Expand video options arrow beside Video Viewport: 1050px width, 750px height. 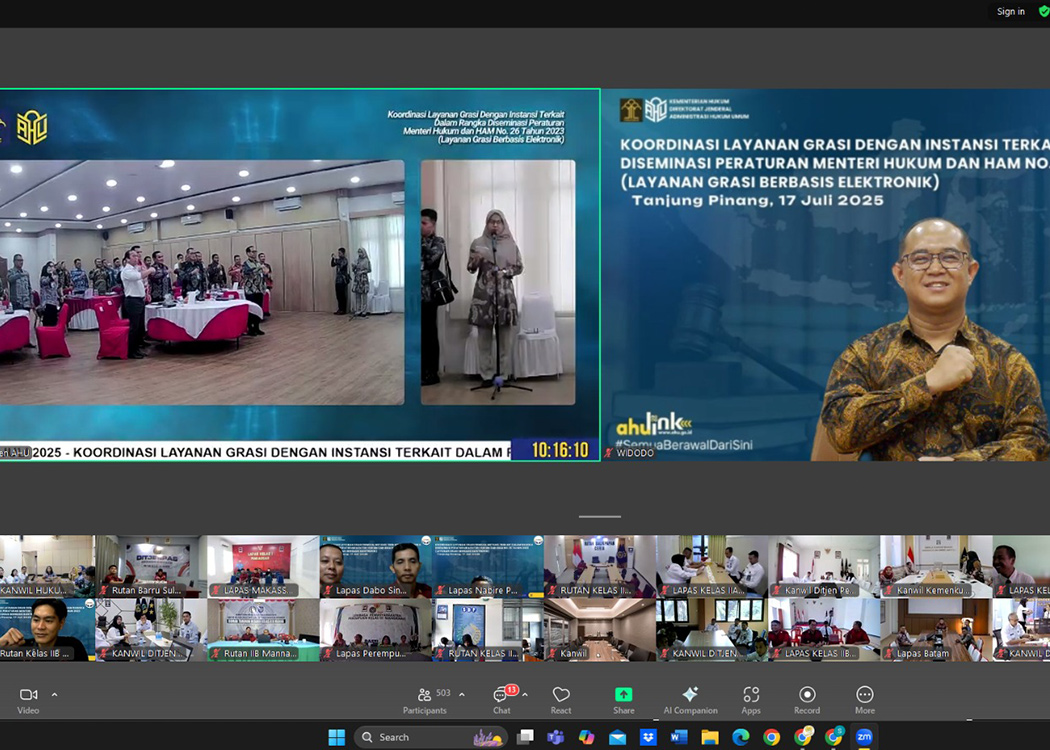click(x=54, y=695)
